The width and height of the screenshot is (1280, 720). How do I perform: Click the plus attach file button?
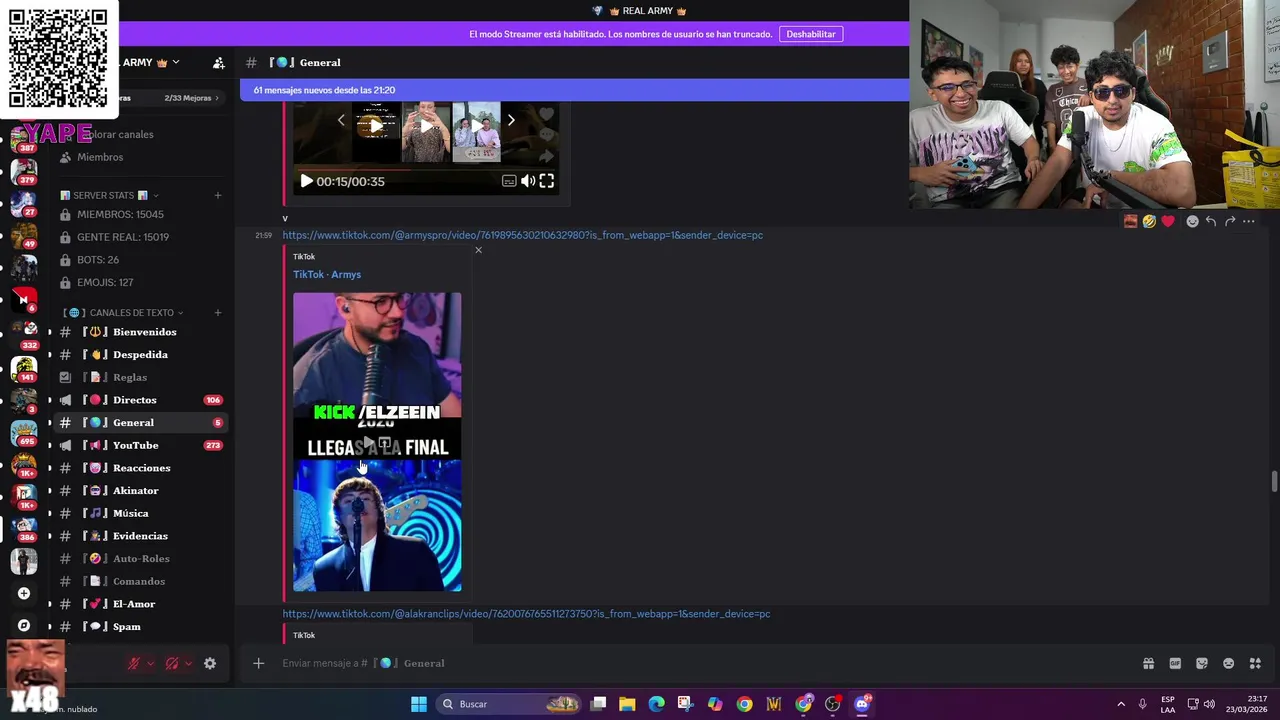258,663
